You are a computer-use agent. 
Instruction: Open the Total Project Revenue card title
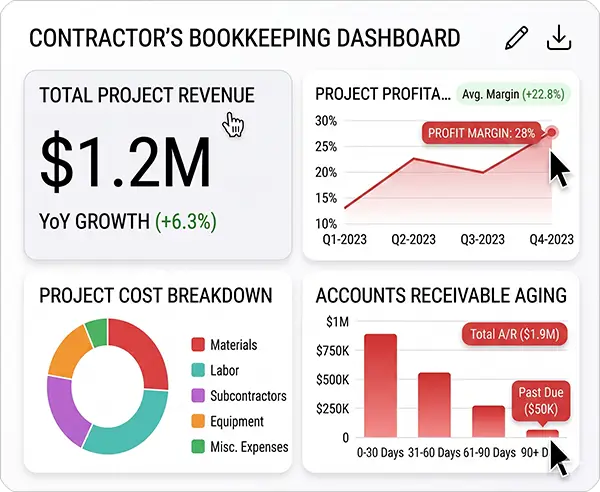click(147, 95)
